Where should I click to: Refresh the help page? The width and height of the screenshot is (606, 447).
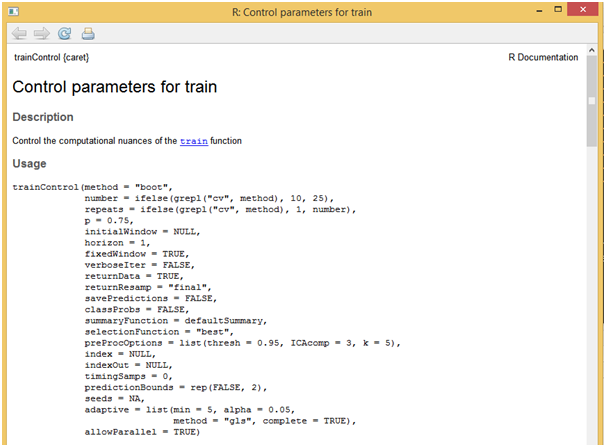point(64,33)
